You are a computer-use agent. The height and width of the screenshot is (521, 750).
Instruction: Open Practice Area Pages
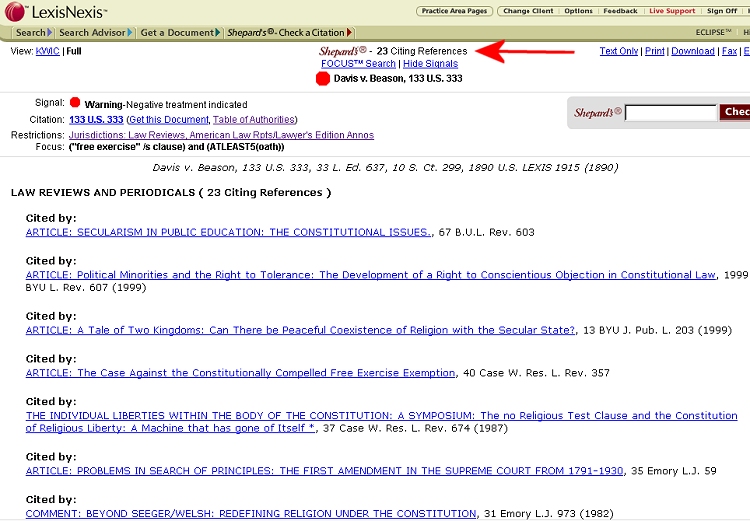(455, 11)
